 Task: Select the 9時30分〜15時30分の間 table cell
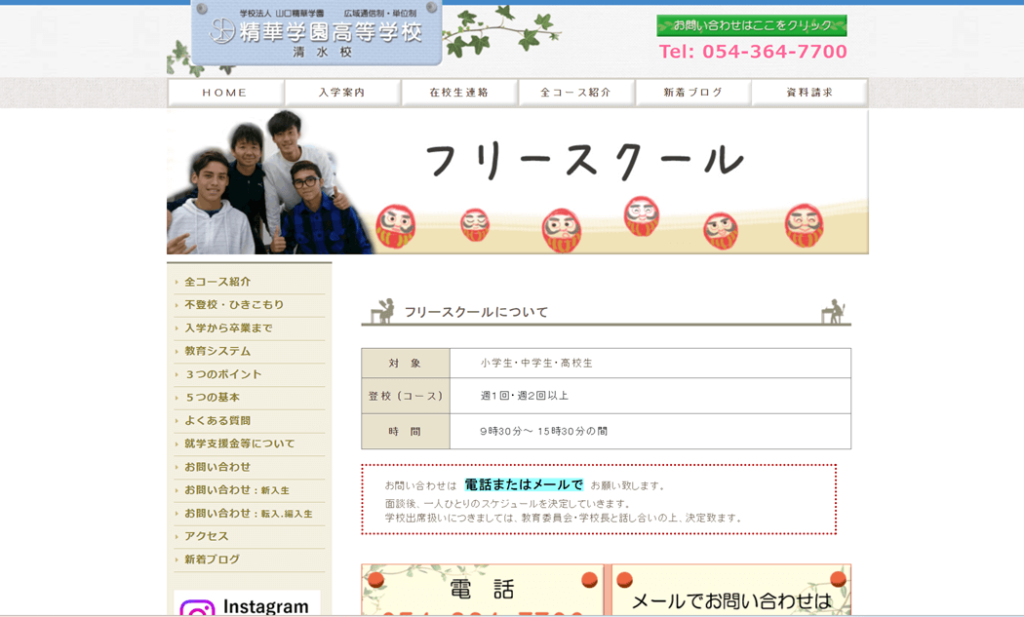point(650,432)
